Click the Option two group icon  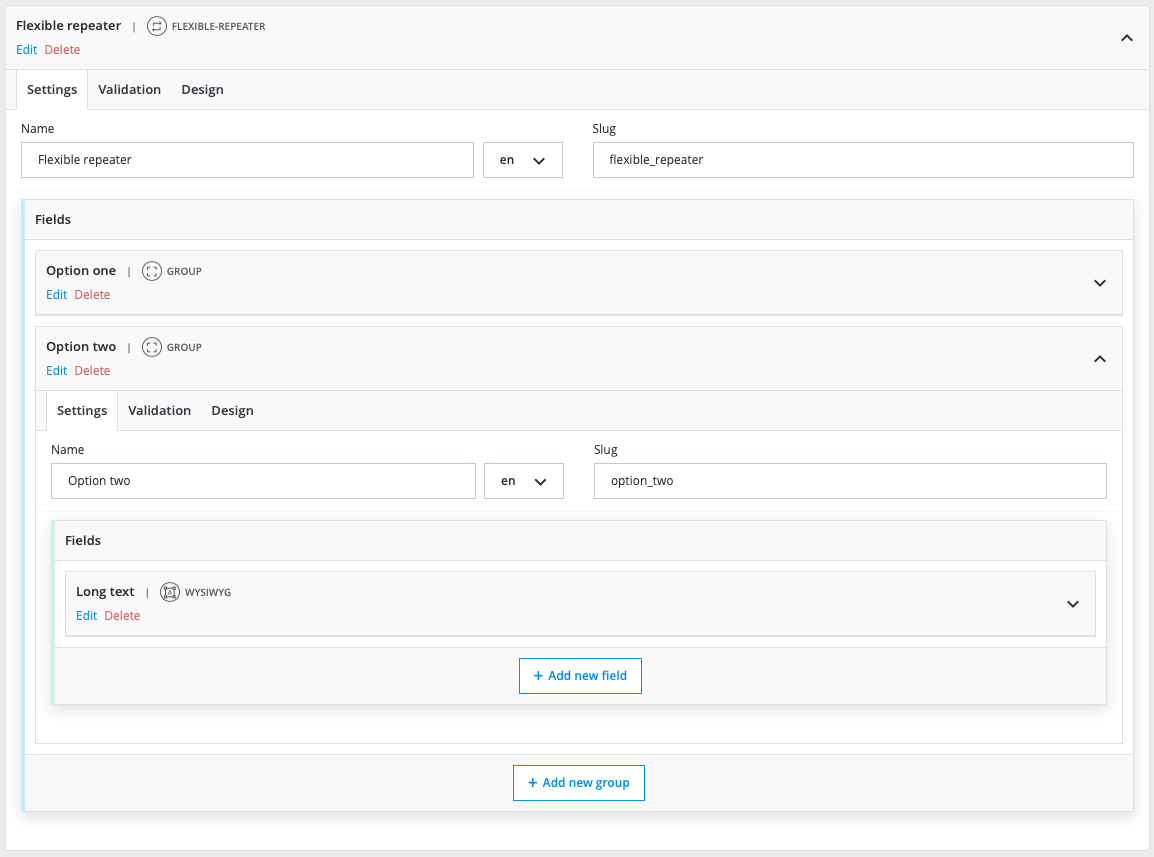point(151,347)
